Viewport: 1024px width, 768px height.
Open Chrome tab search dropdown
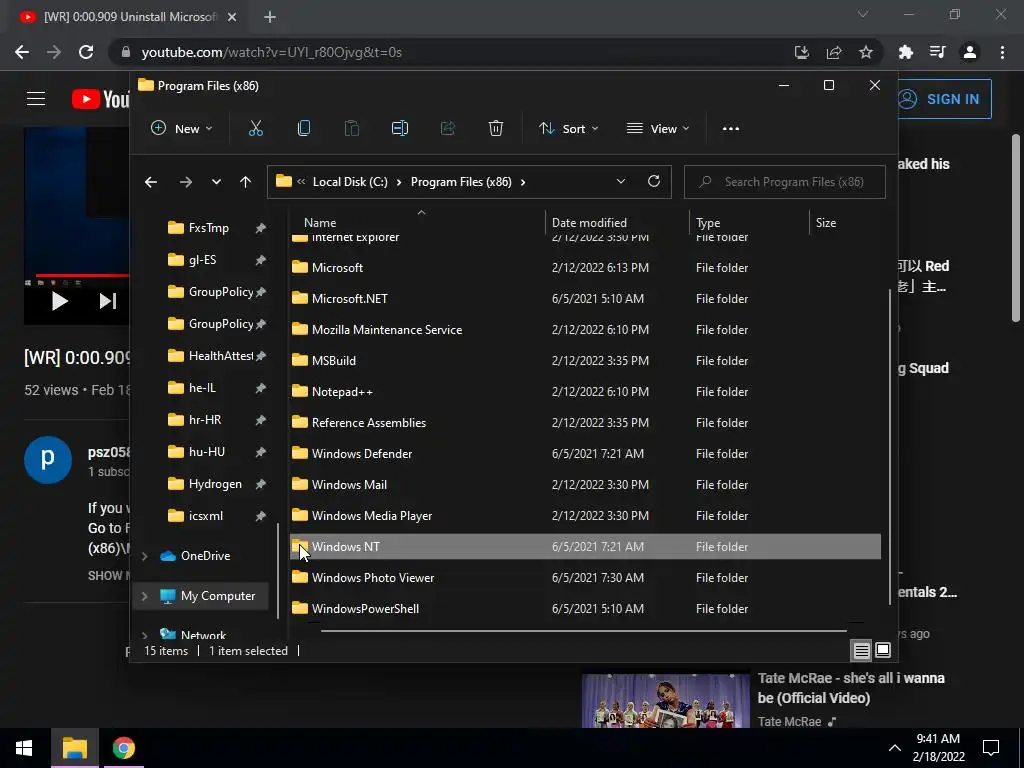[x=863, y=14]
